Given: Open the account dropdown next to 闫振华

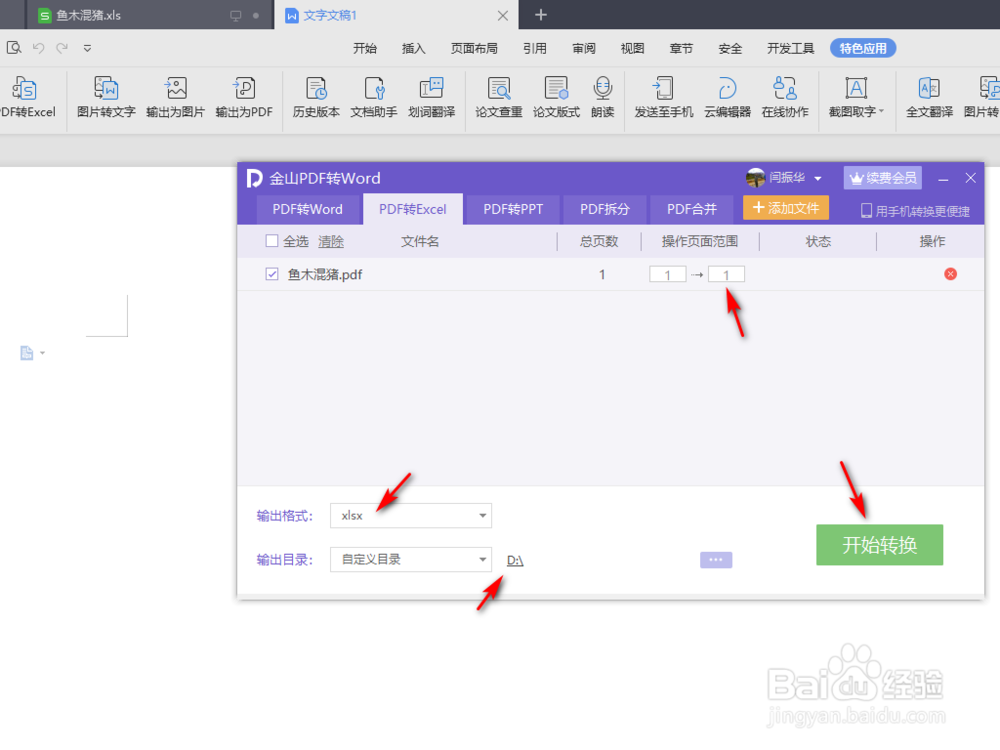Looking at the screenshot, I should (x=818, y=179).
